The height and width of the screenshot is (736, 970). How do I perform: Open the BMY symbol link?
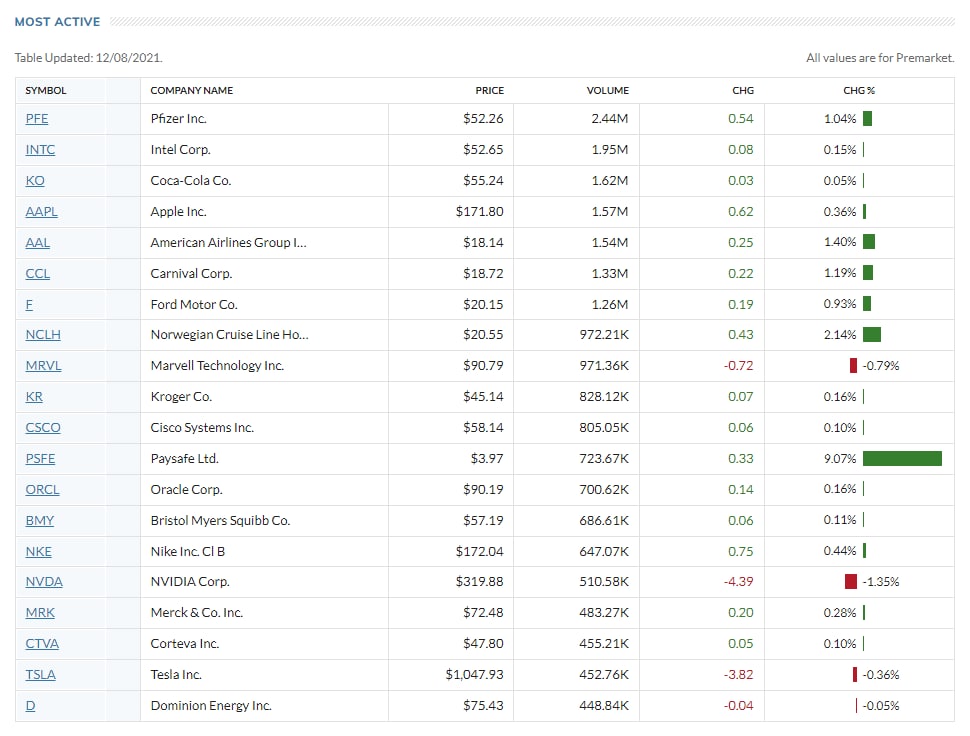pos(40,520)
